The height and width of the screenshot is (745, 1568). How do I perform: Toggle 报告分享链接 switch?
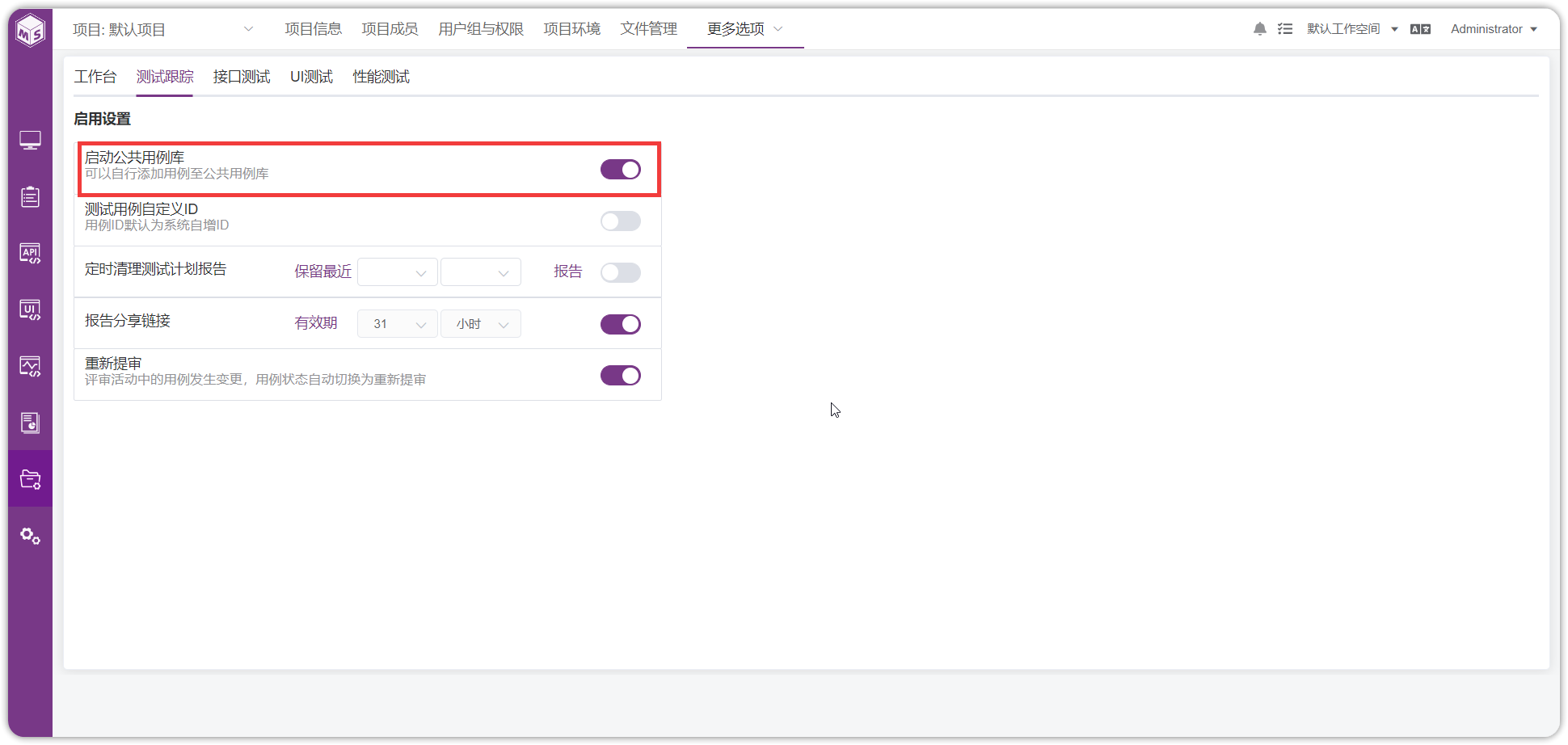[621, 325]
